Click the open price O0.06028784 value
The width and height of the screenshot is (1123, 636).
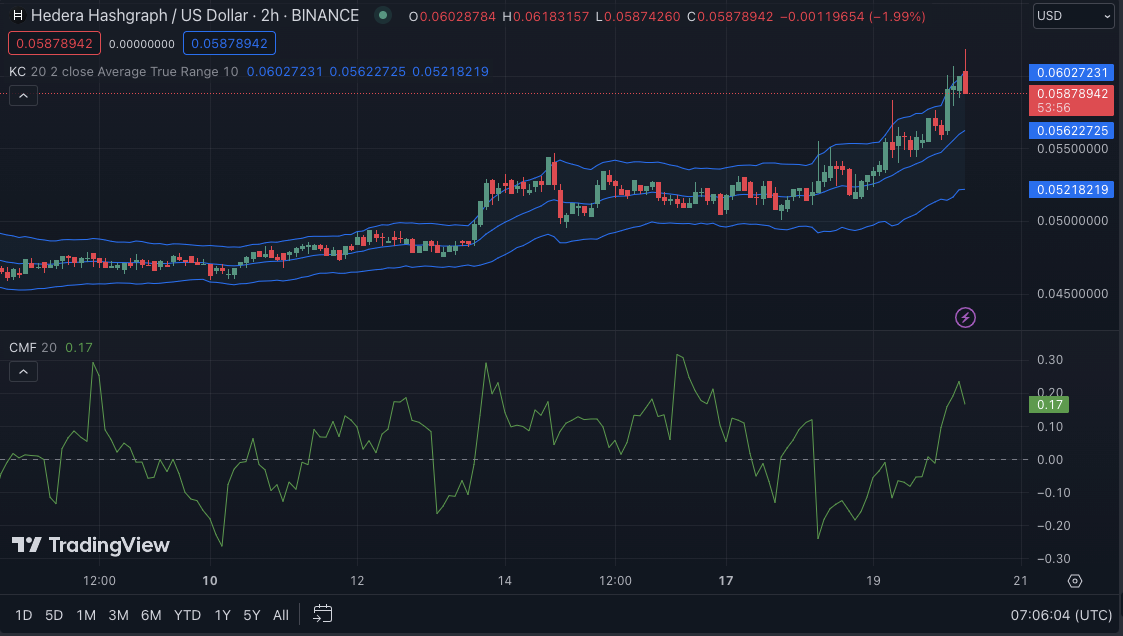452,16
